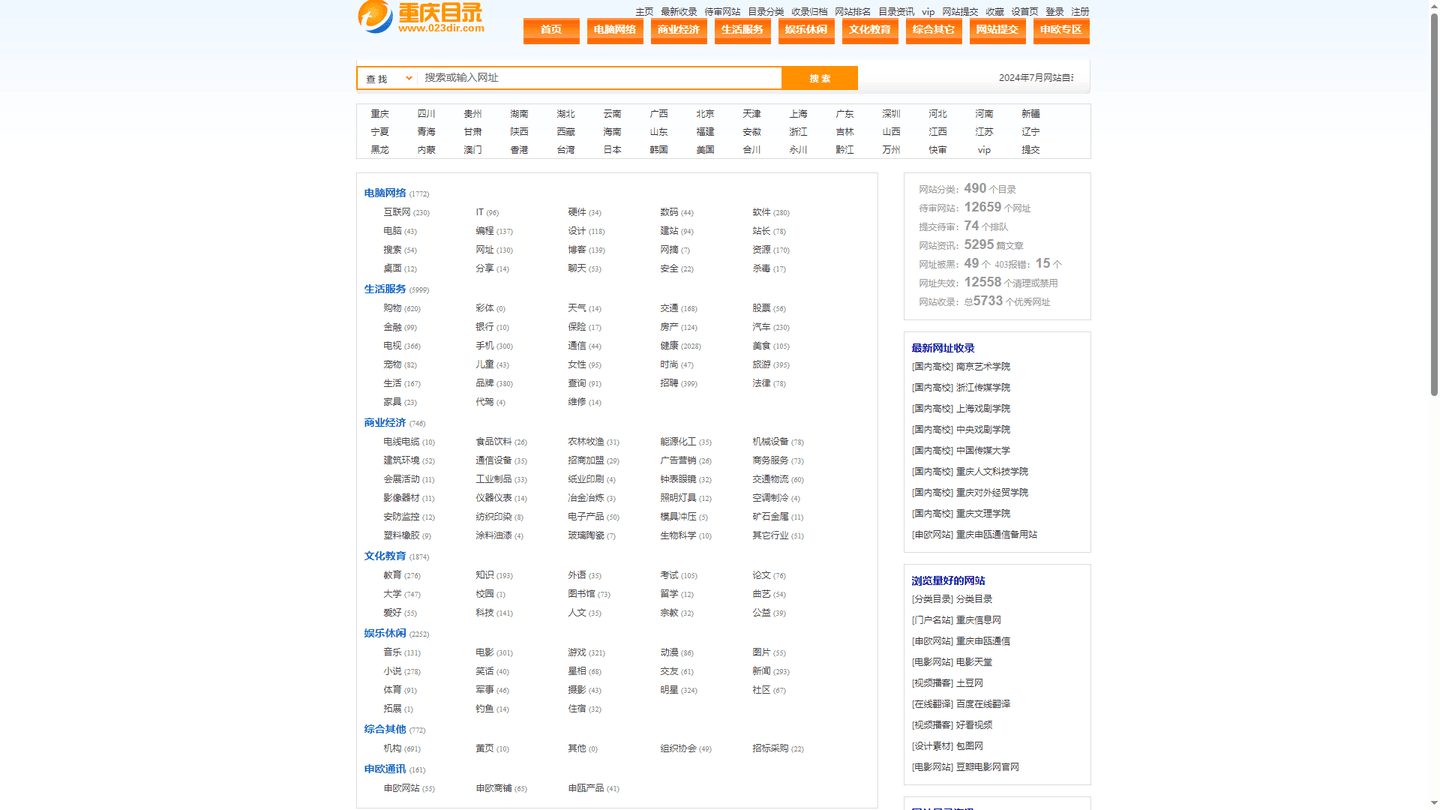Open the 申欧通讯 blue category heading
The width and height of the screenshot is (1440, 810).
coord(385,769)
